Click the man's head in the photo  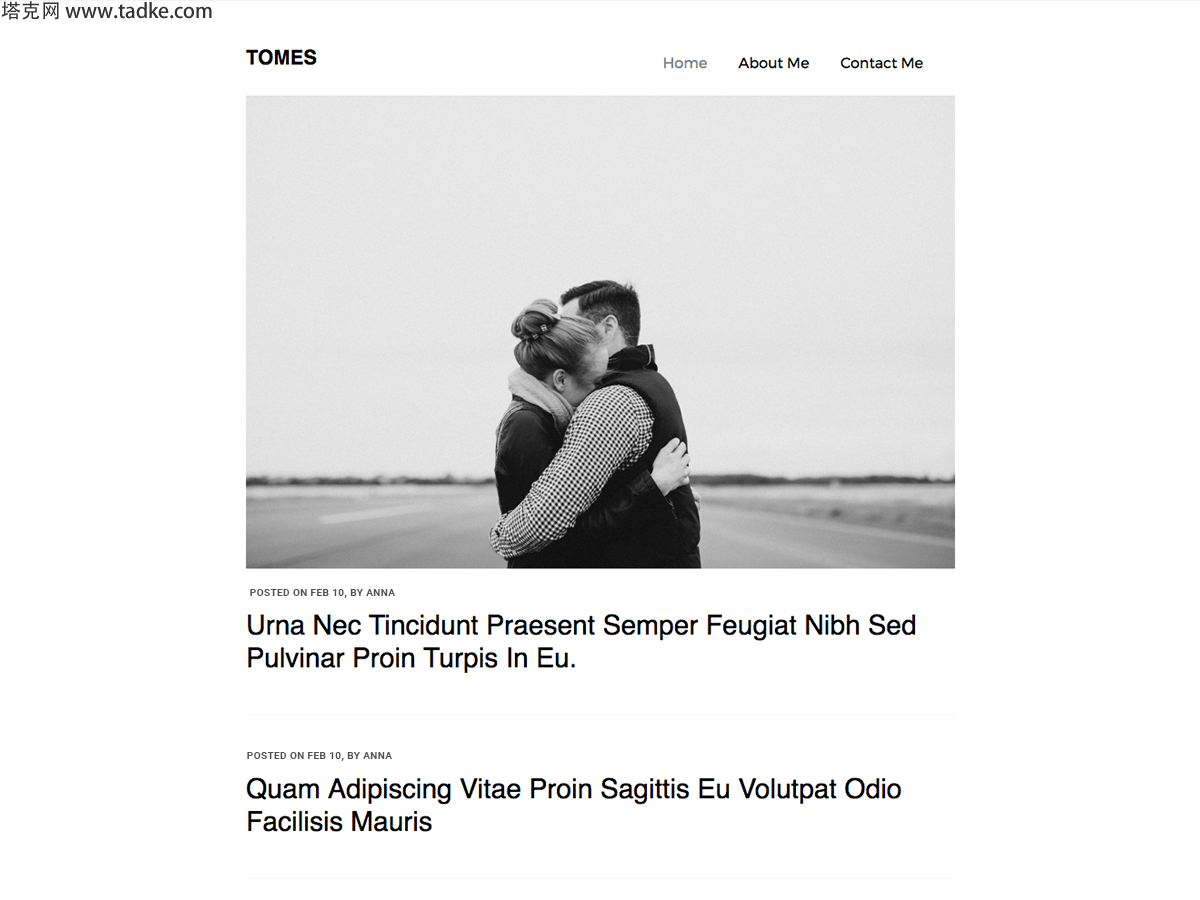pyautogui.click(x=605, y=310)
